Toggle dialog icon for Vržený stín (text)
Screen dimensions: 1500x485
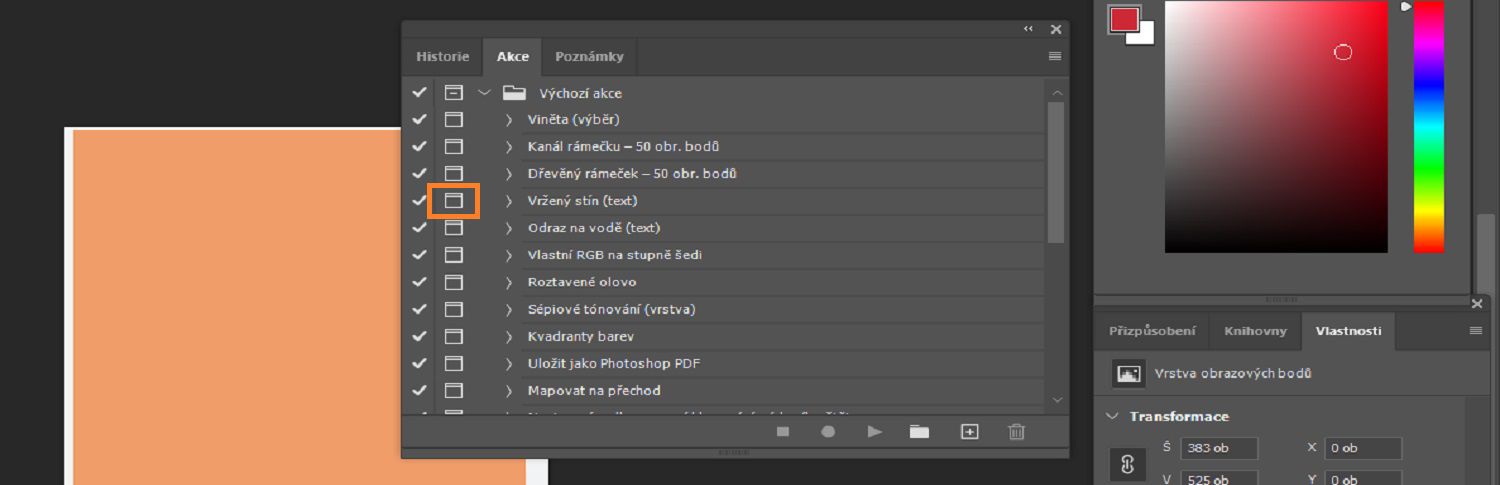(x=454, y=201)
